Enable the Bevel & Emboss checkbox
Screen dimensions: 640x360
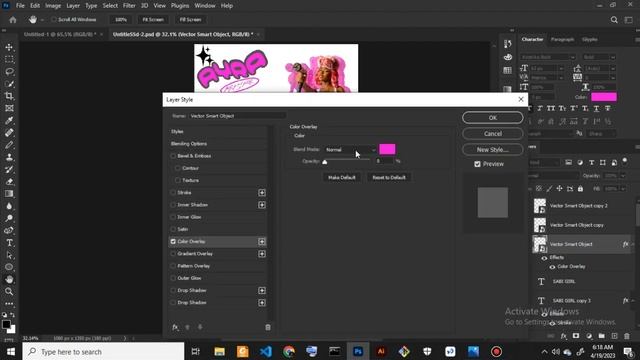pyautogui.click(x=173, y=156)
